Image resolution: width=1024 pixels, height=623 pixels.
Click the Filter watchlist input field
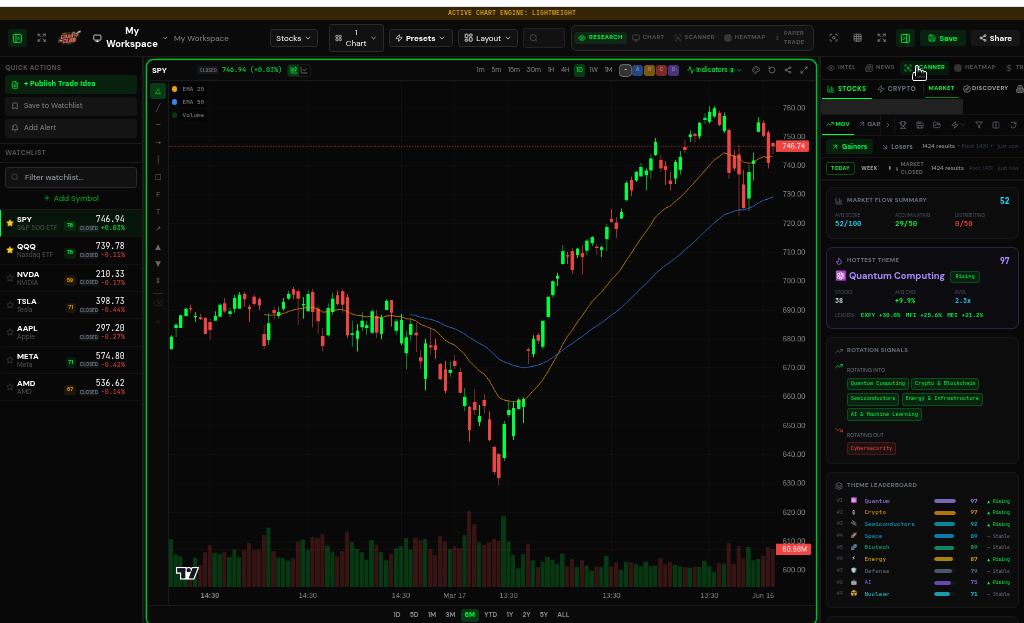point(71,178)
